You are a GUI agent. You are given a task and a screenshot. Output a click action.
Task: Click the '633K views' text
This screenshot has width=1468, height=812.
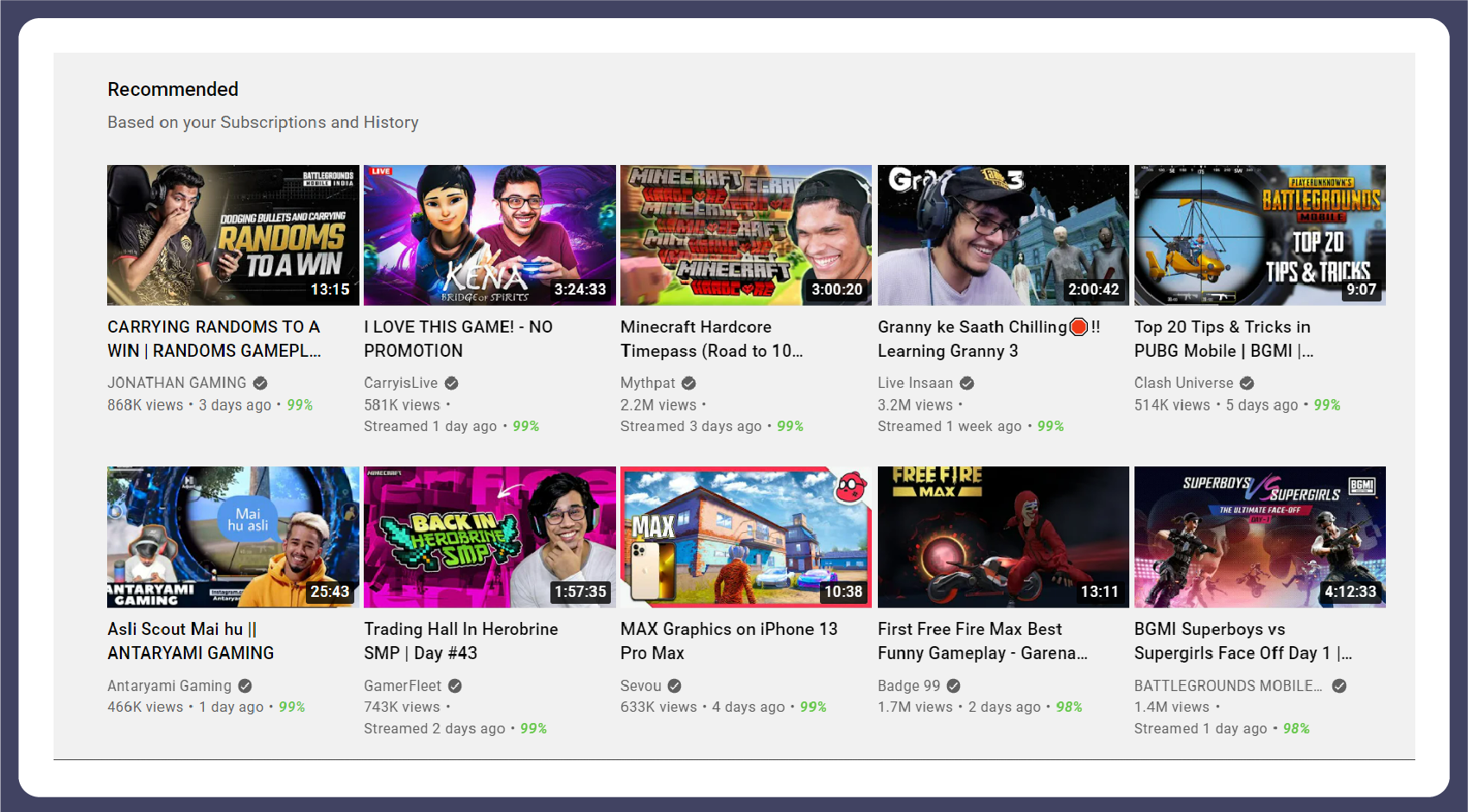(658, 707)
